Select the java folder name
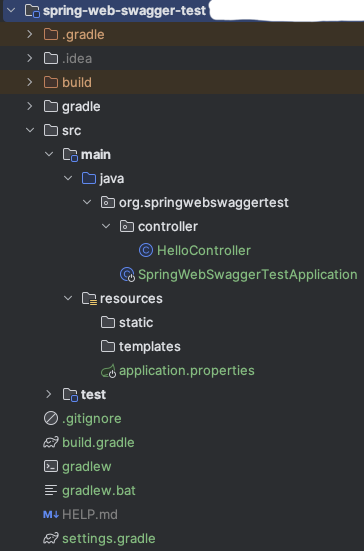364x551 pixels. 112,179
